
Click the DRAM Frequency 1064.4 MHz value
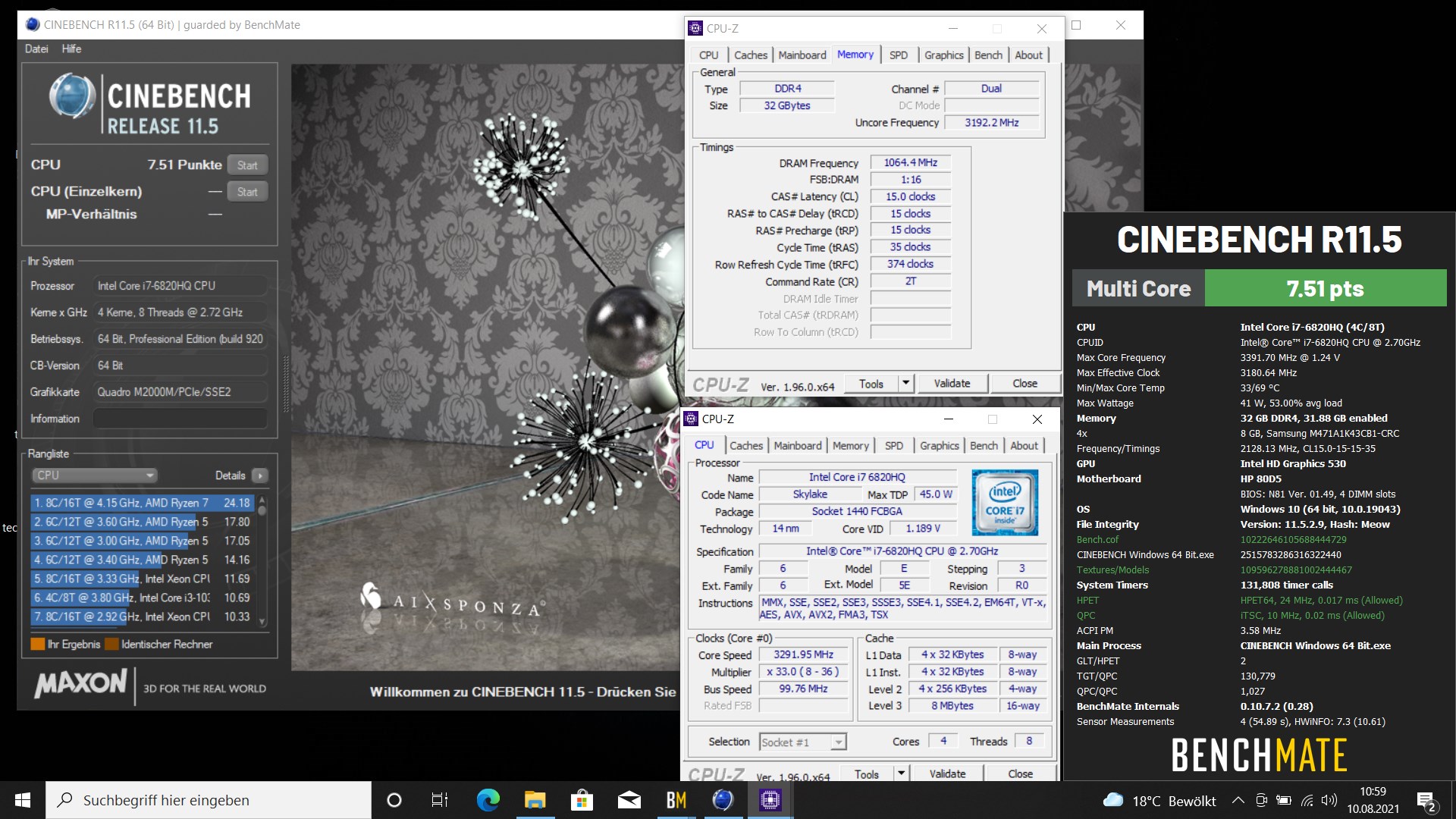click(911, 162)
